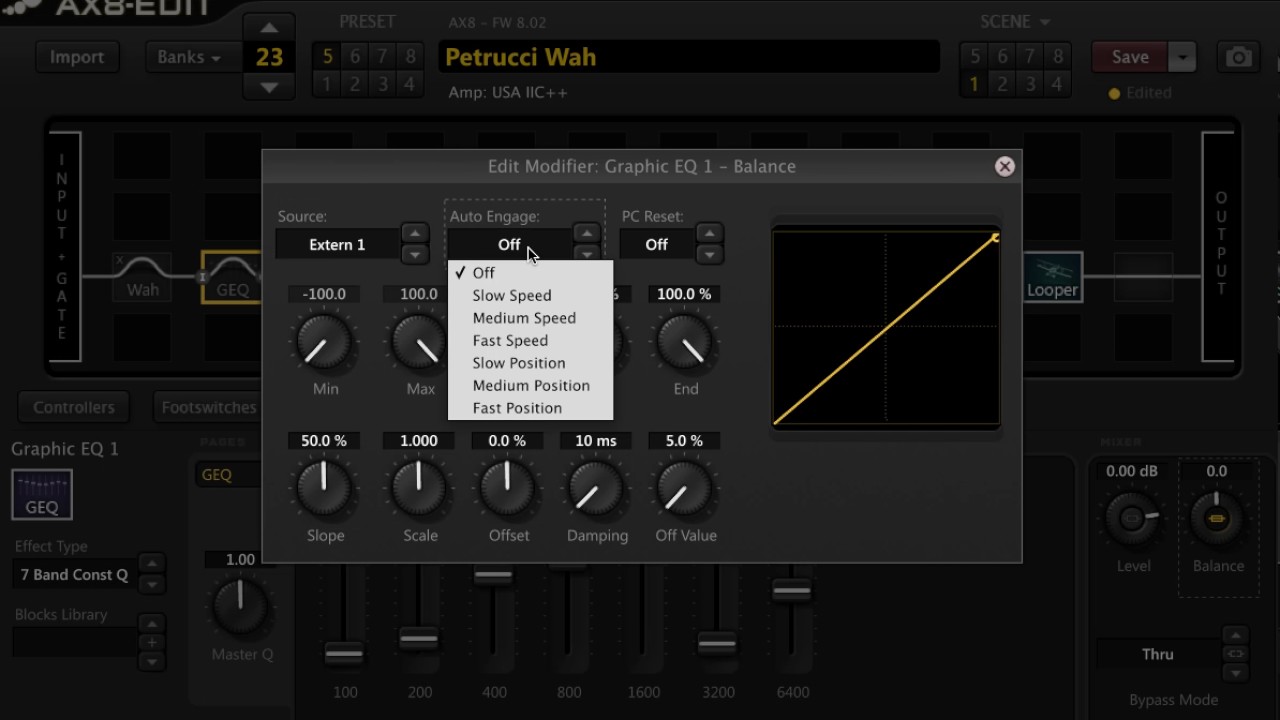Select scene 8
Viewport: 1280px width, 720px height.
tap(1056, 57)
